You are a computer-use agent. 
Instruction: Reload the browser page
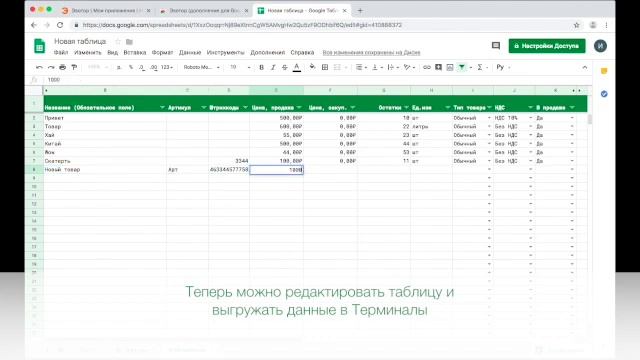60,25
